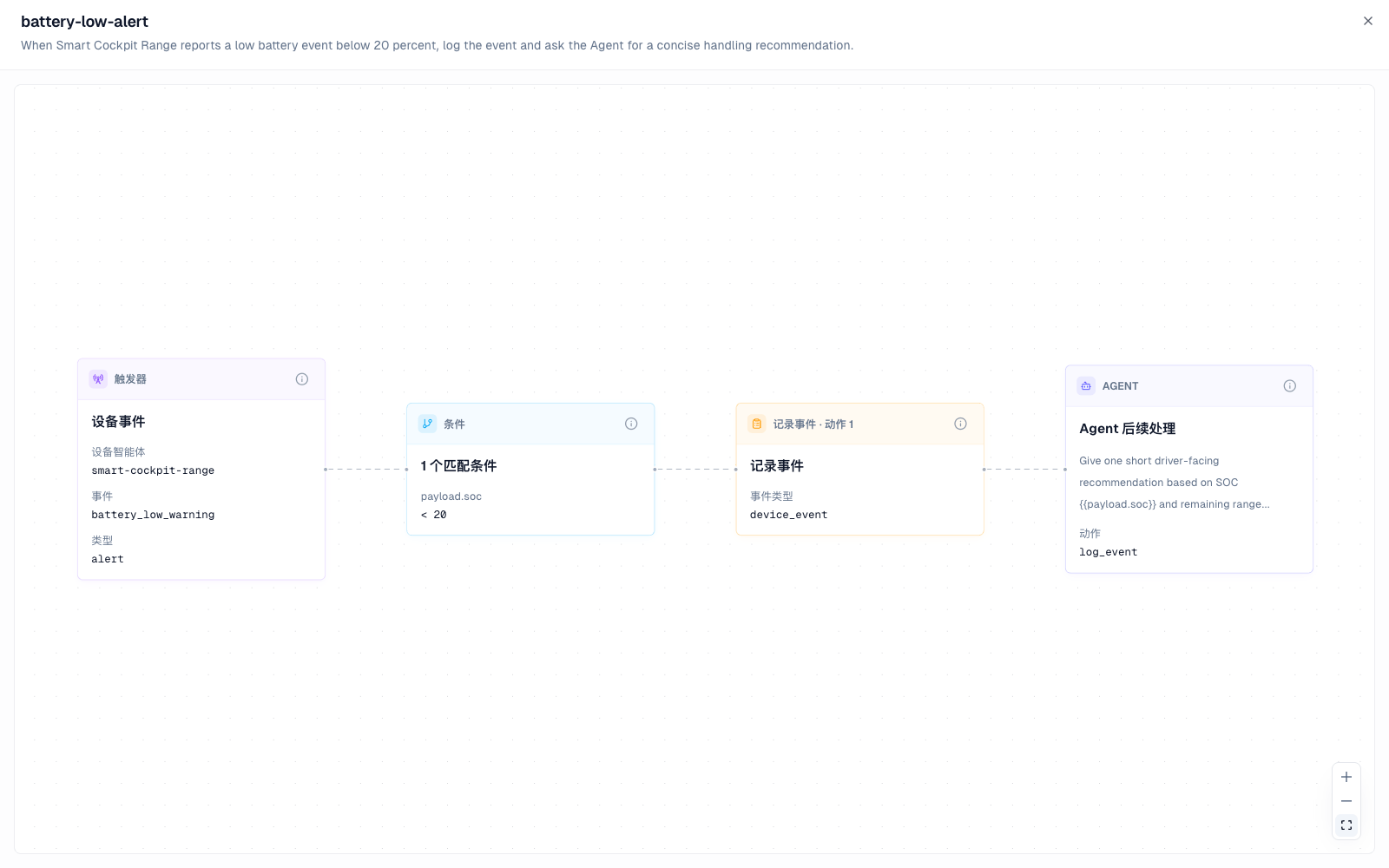Zoom out of the workflow canvas

pyautogui.click(x=1346, y=801)
